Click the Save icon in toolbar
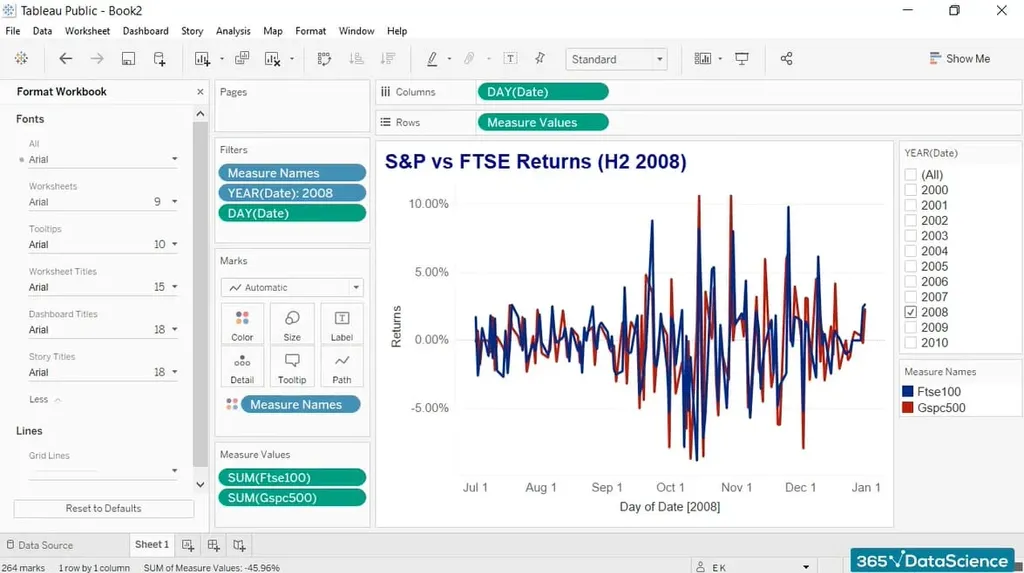The height and width of the screenshot is (573, 1024). pyautogui.click(x=128, y=59)
